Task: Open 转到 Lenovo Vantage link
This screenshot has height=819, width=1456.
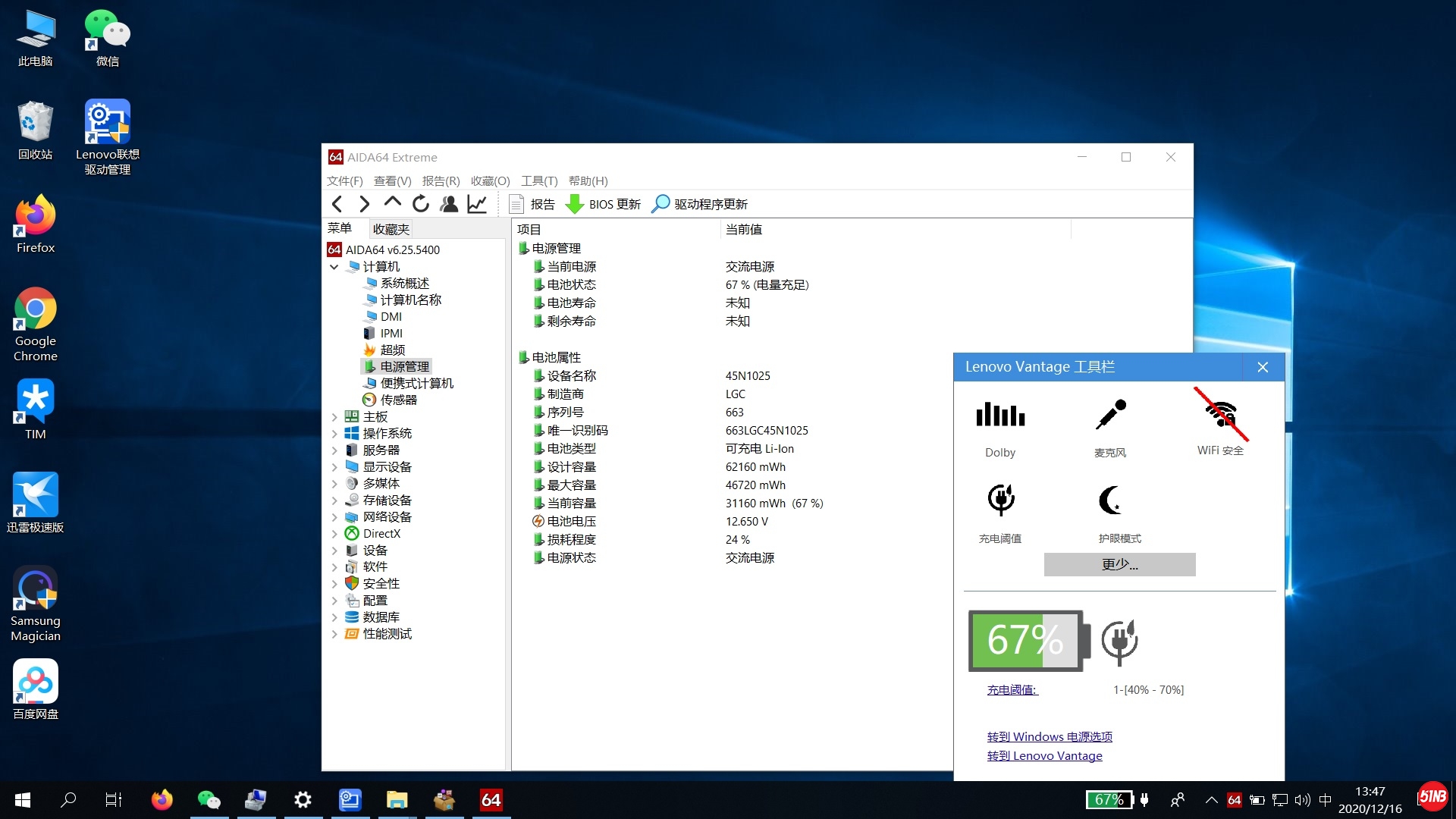Action: 1044,756
